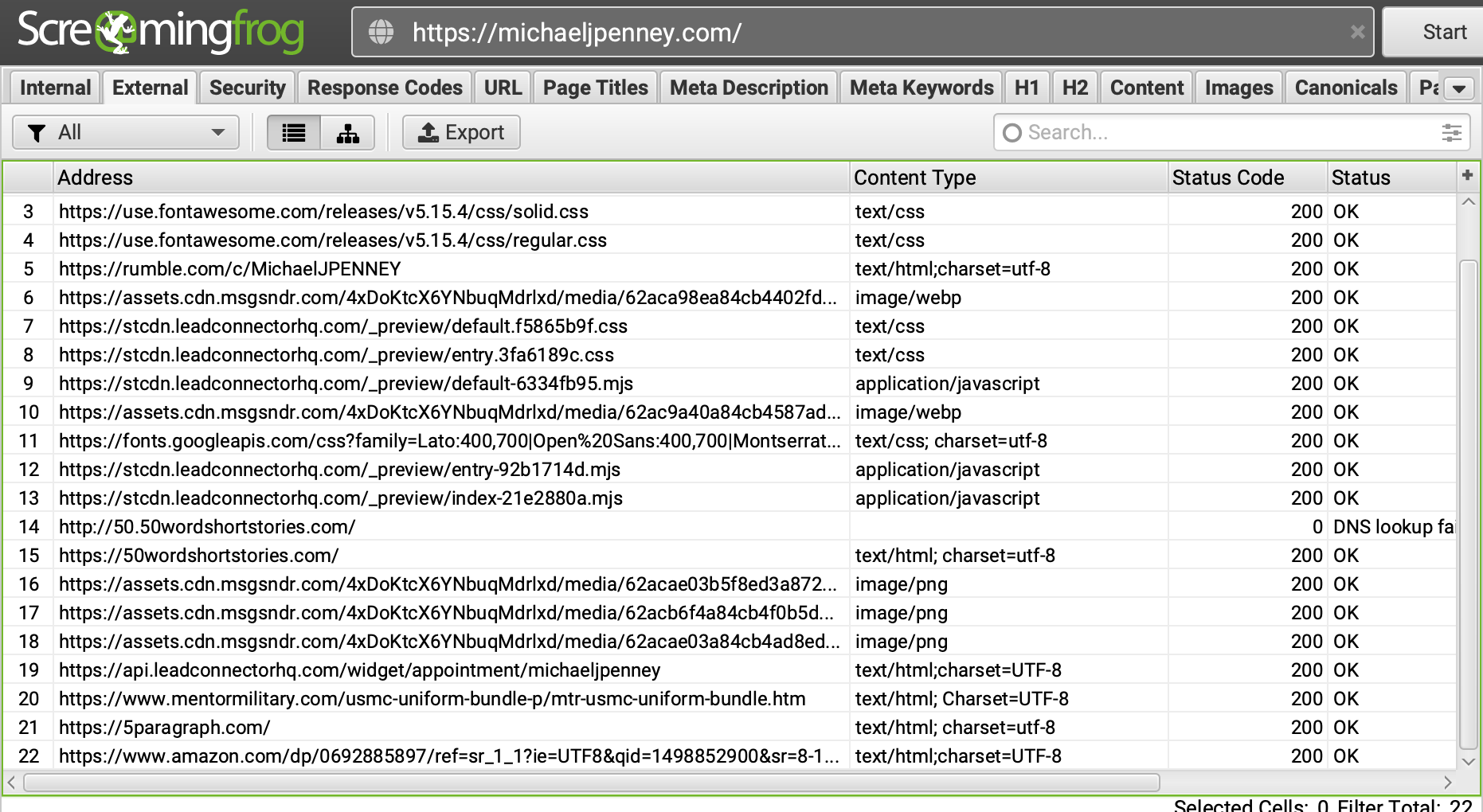Click the Screaming Frog logo
This screenshot has height=812, width=1483.
[x=160, y=32]
